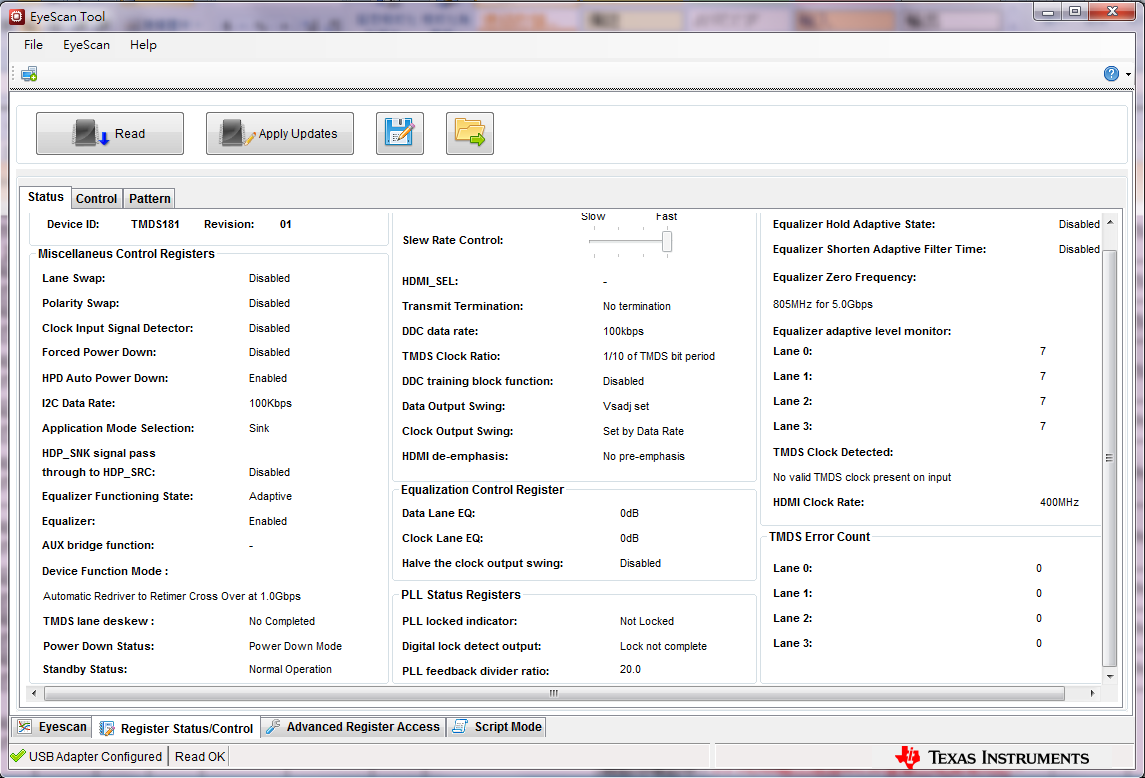
Task: Select the Status tab
Action: point(46,197)
